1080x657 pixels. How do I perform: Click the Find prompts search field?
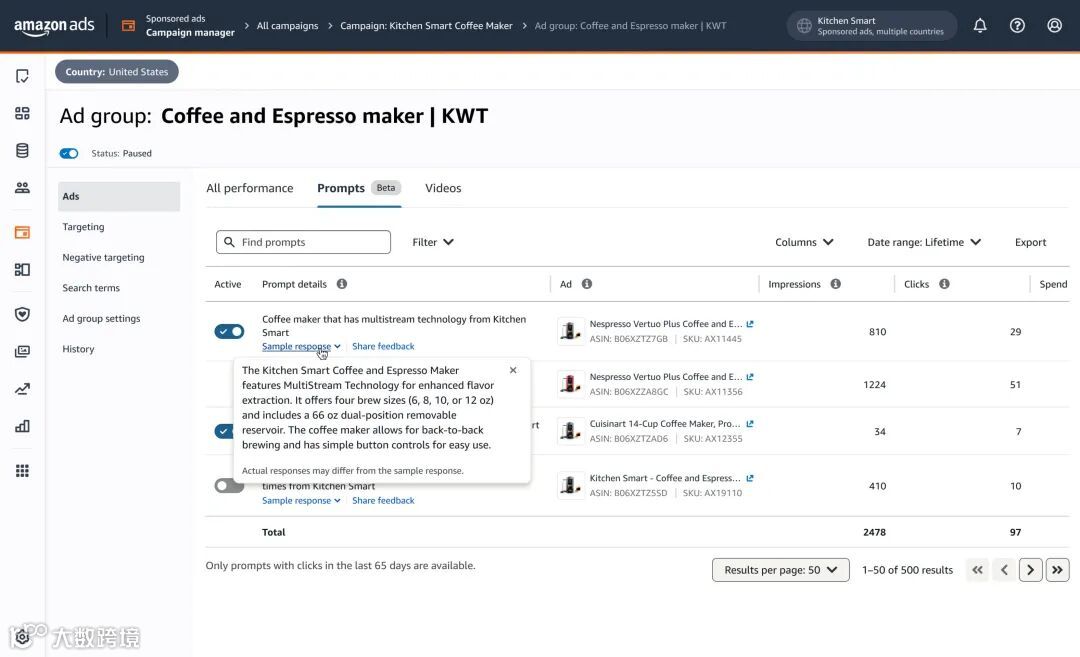pyautogui.click(x=303, y=242)
